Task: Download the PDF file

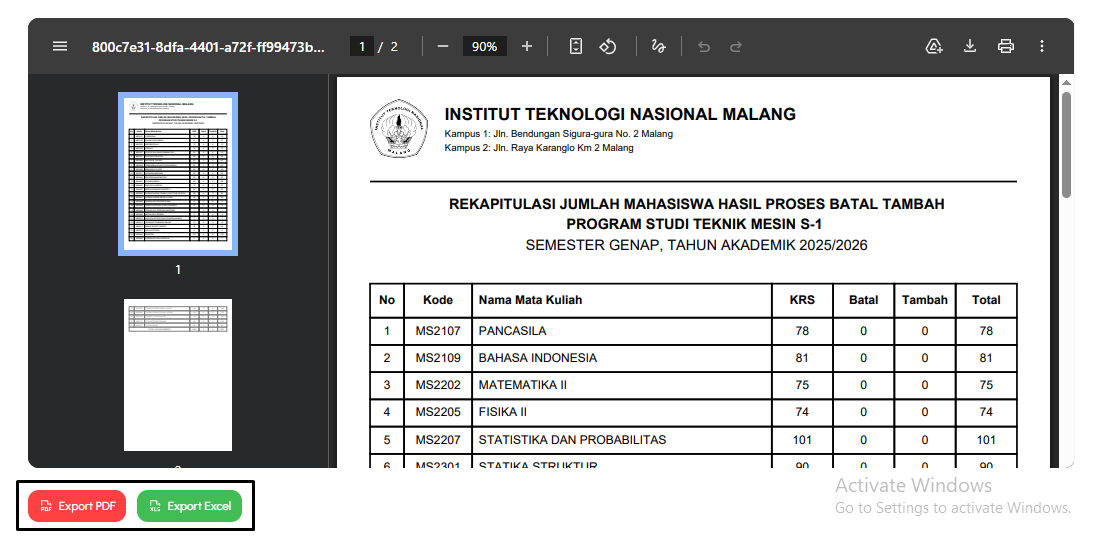Action: point(970,47)
